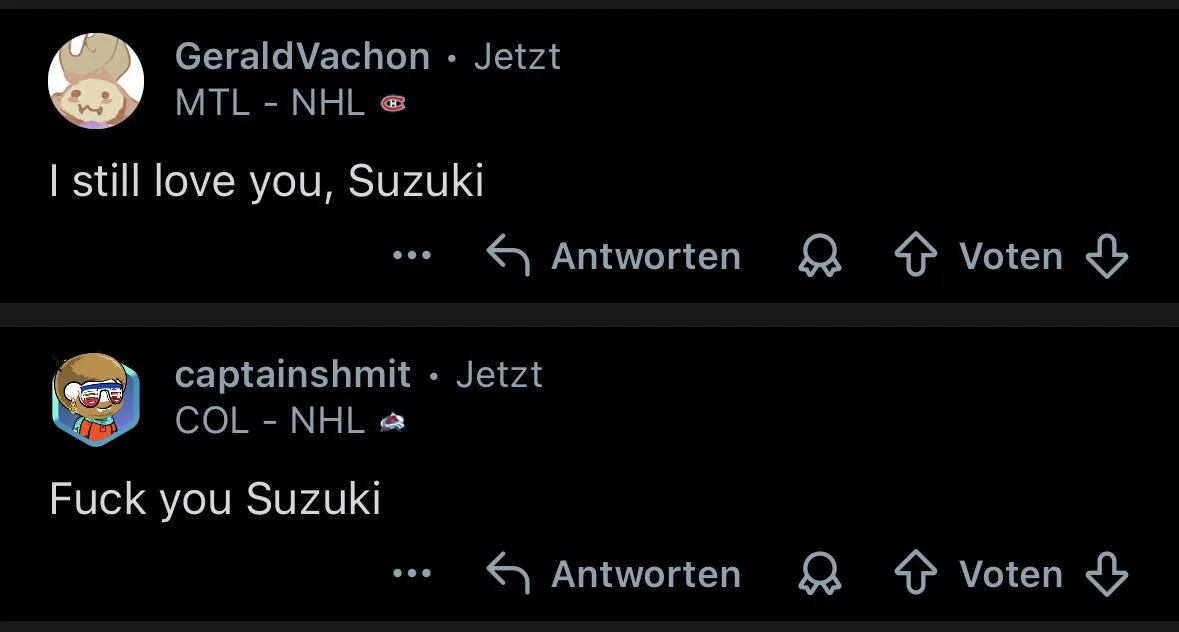The image size is (1179, 632).
Task: Click the Colorado Avalanche flair logo
Action: tap(392, 422)
